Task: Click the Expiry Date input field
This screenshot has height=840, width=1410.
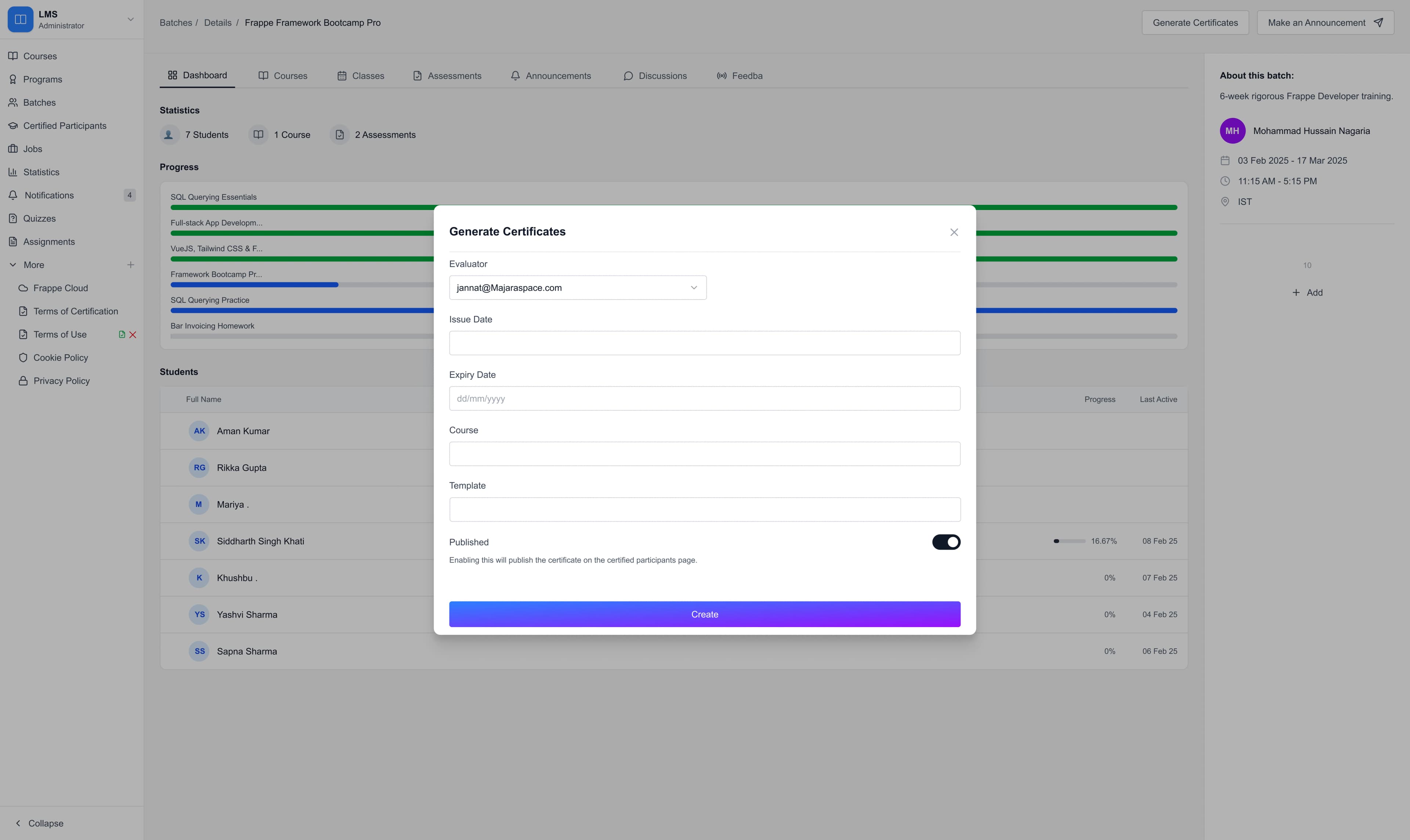Action: coord(704,398)
